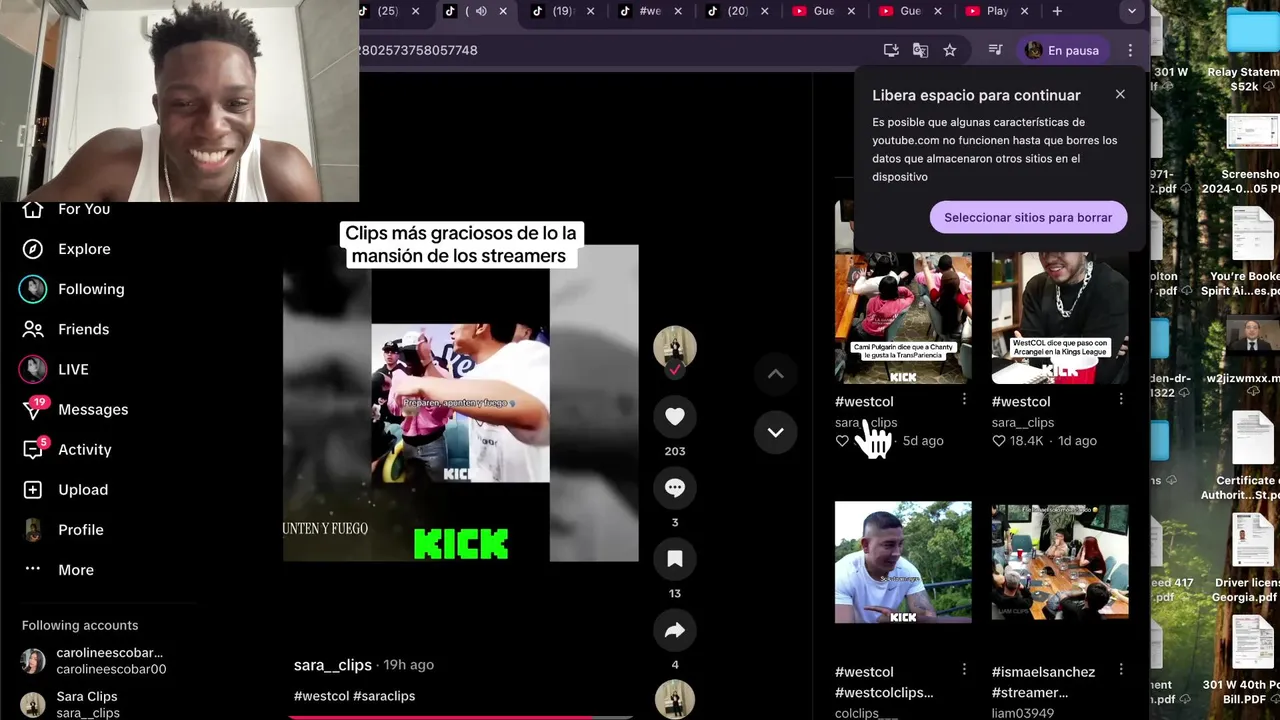Go to previous video with the up chevron
Image resolution: width=1280 pixels, height=720 pixels.
click(x=775, y=374)
